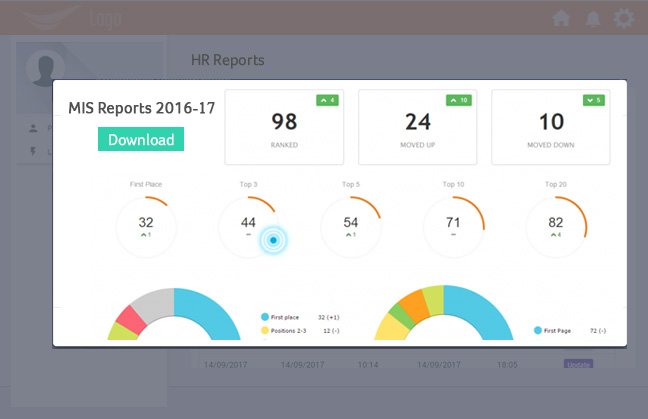This screenshot has width=648, height=419.
Task: Select the 24 Moved Up card
Action: (x=418, y=127)
